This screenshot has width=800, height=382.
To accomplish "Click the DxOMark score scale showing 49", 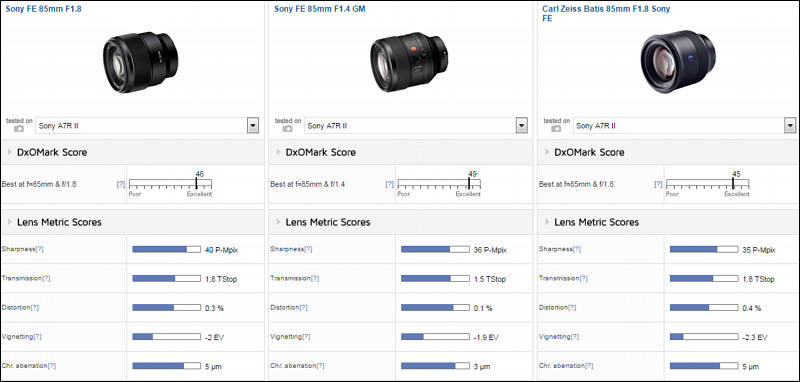I will click(x=439, y=185).
